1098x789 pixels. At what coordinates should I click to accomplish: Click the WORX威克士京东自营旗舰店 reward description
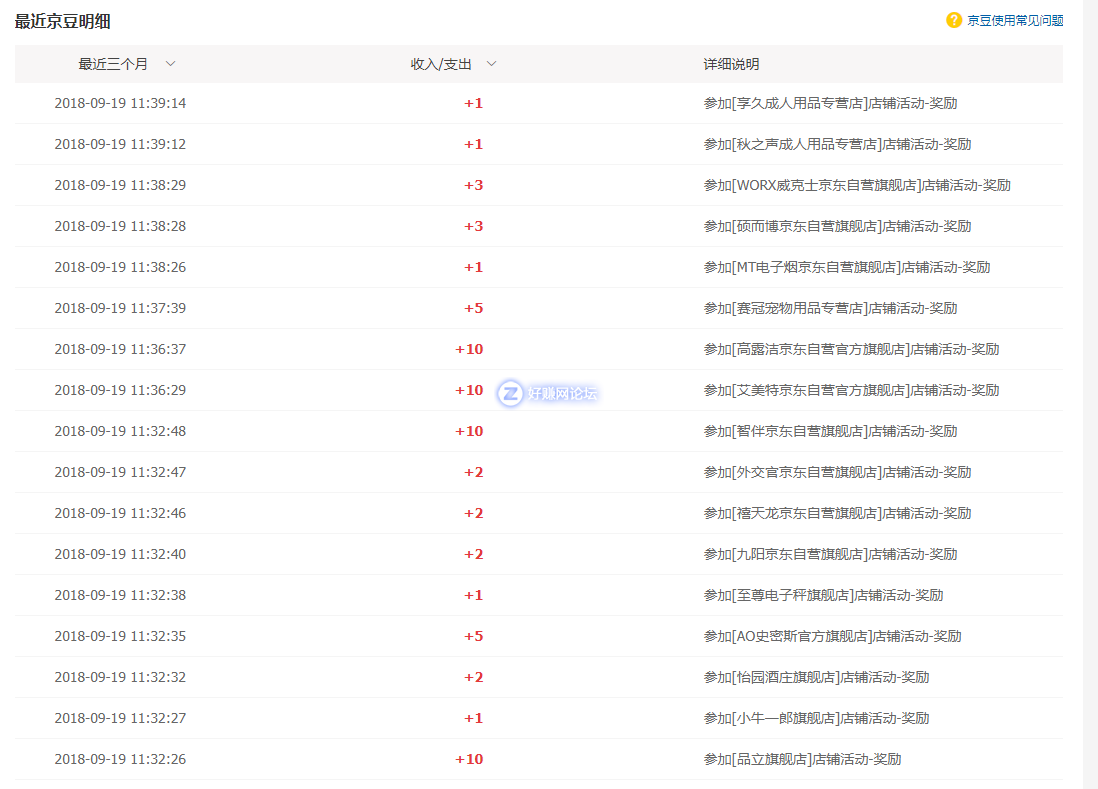857,185
